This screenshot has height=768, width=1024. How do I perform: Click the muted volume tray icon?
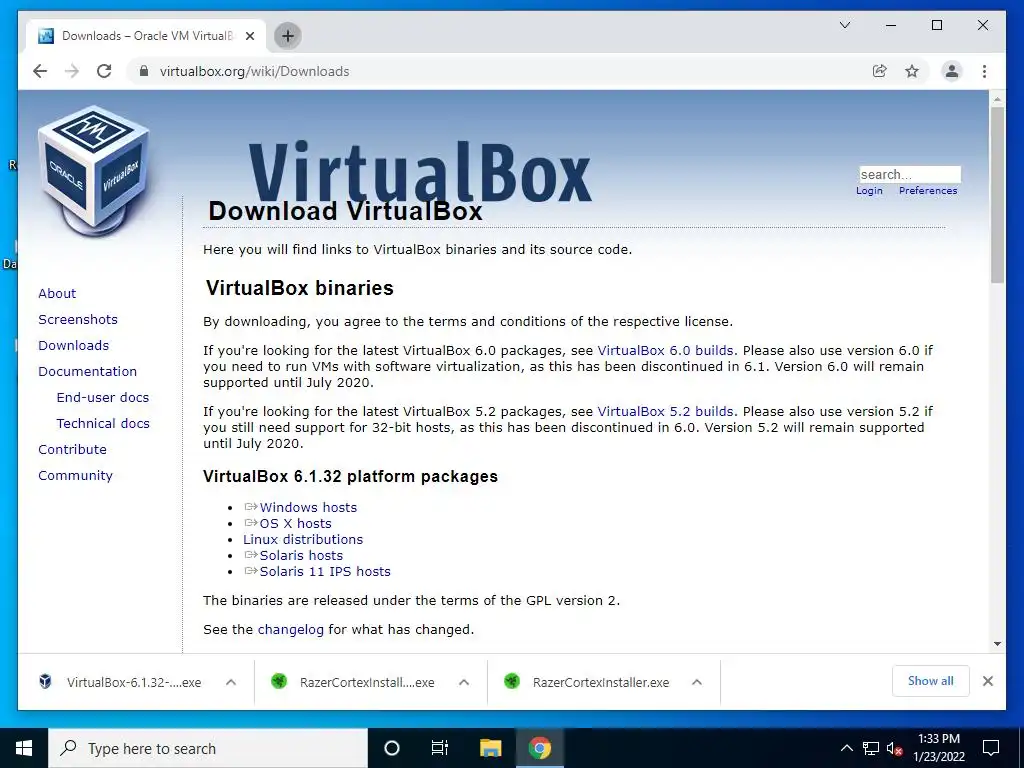[x=895, y=748]
